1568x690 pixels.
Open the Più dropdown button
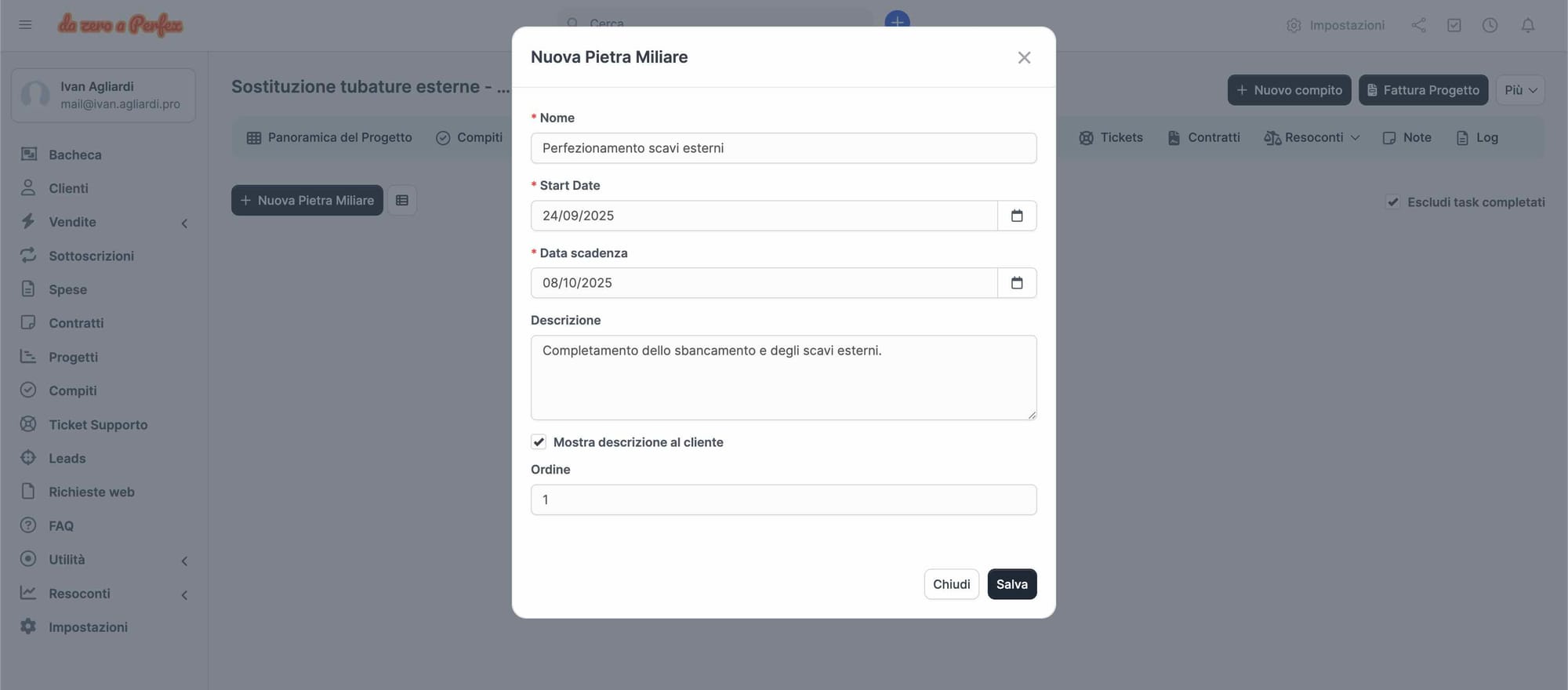coord(1520,90)
